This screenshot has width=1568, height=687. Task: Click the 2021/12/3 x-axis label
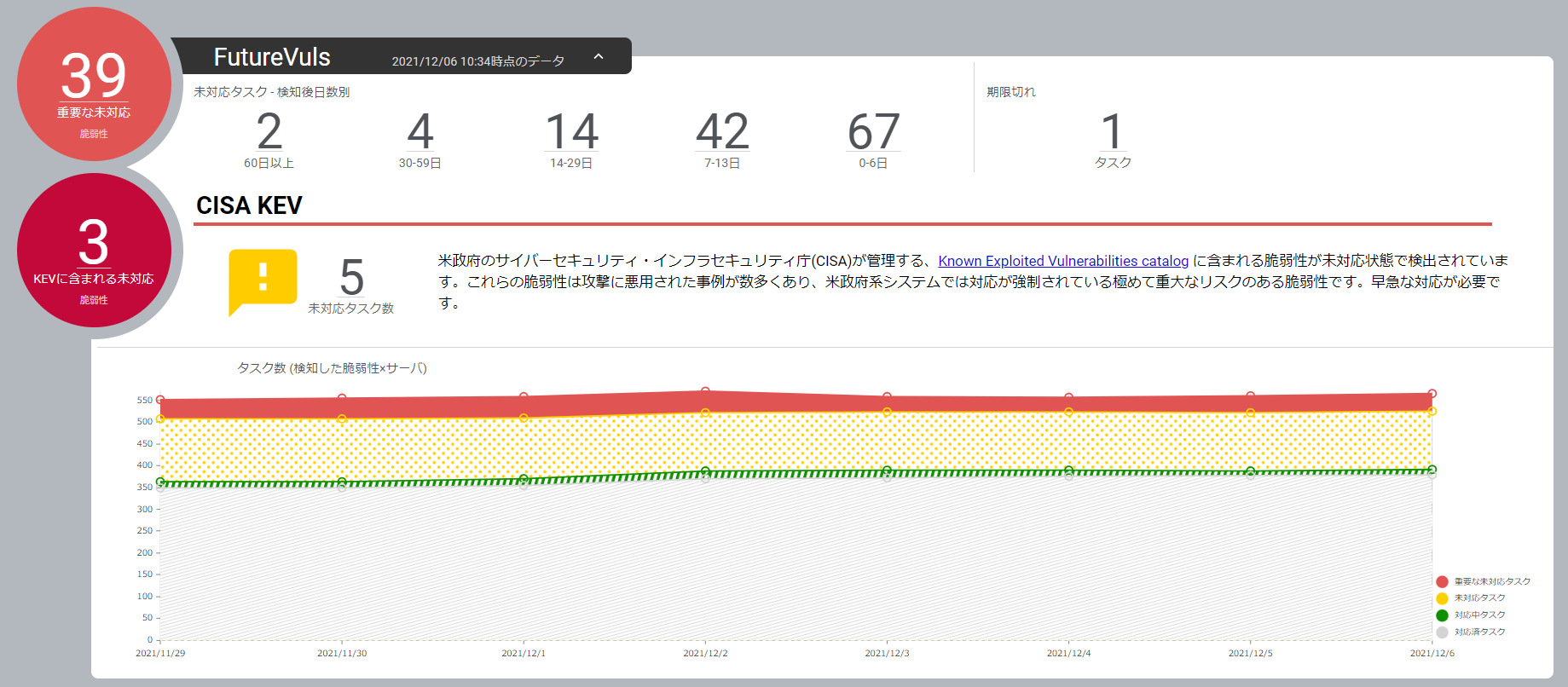pyautogui.click(x=887, y=653)
